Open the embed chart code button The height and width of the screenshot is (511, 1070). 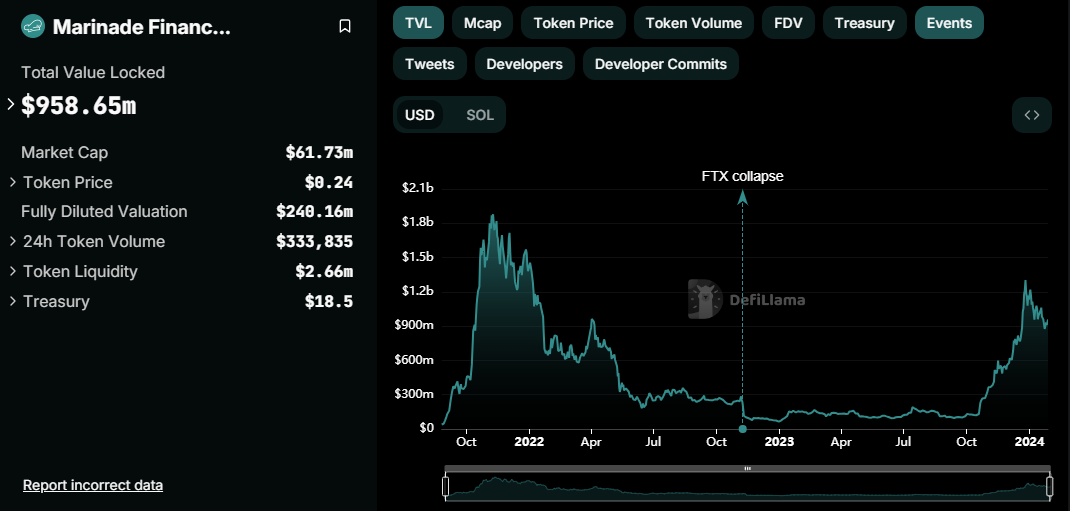pos(1032,115)
